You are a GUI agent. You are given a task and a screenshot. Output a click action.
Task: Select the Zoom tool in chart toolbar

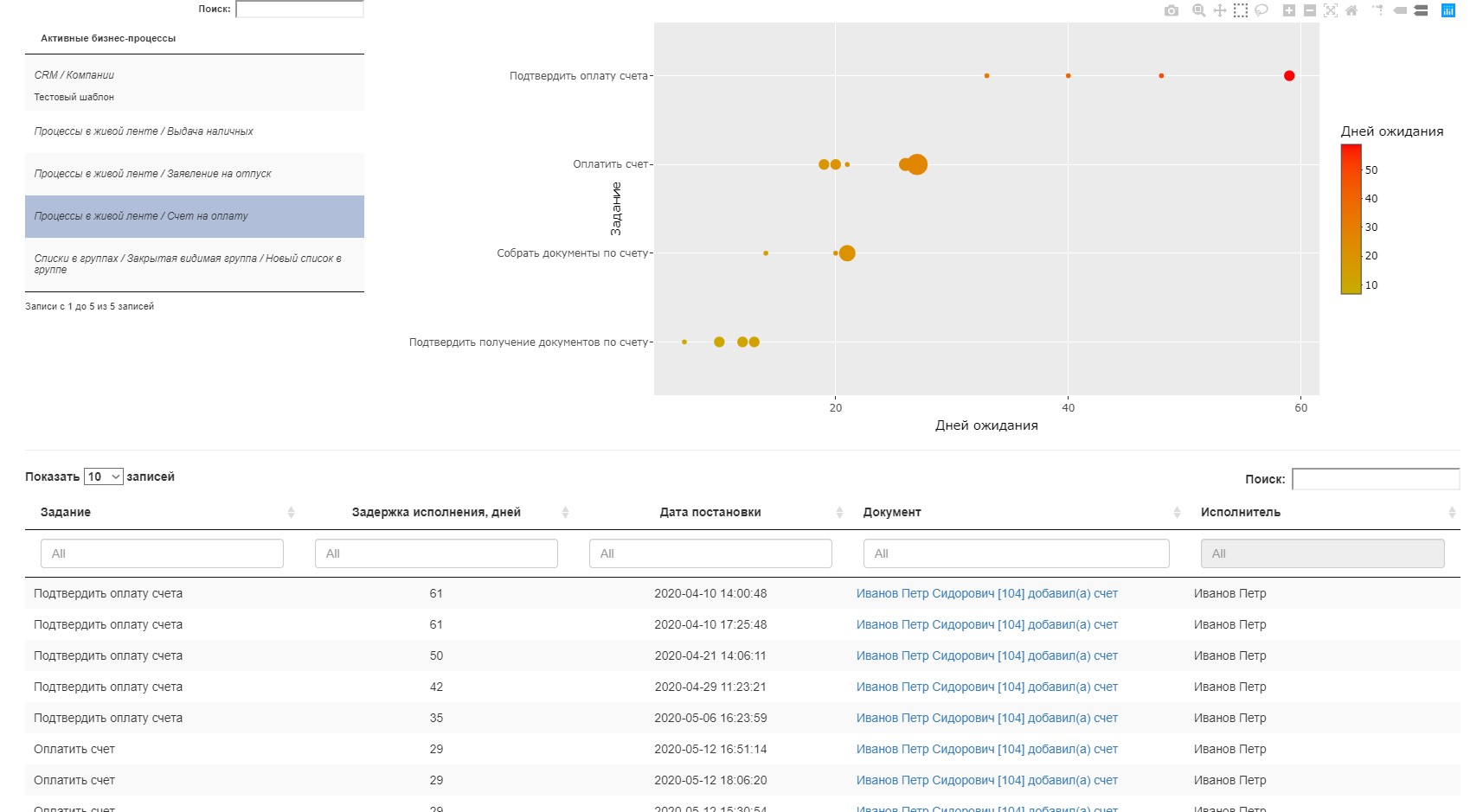[1198, 10]
